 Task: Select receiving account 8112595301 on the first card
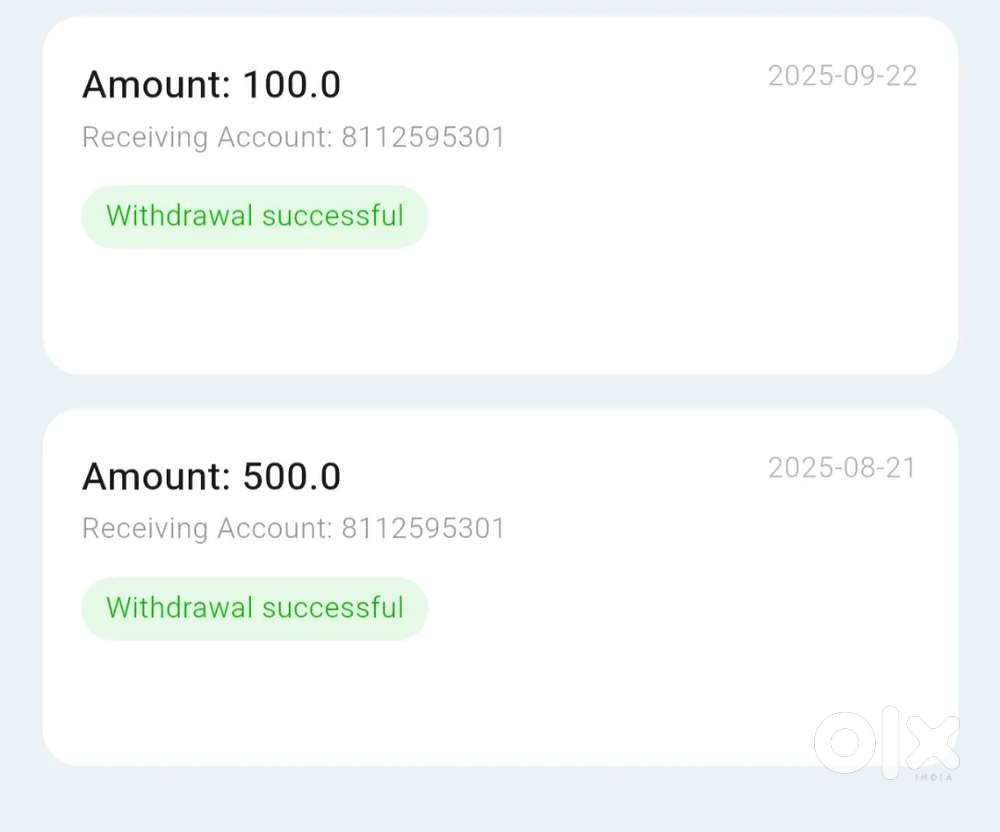click(x=293, y=137)
